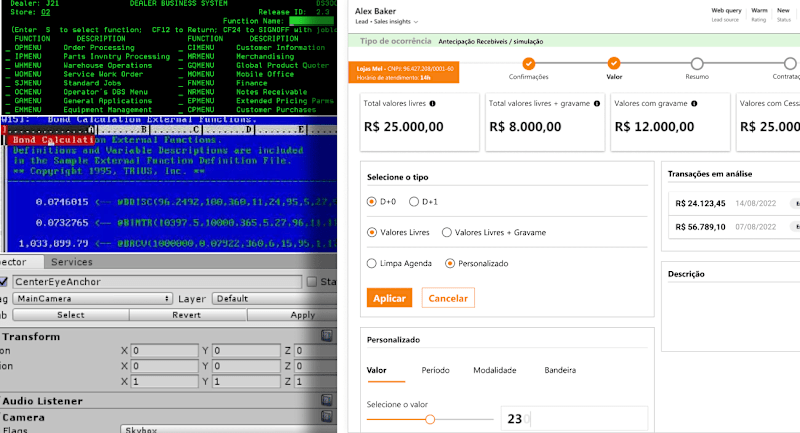Click the Transform position X field
800x433 pixels.
pos(164,351)
